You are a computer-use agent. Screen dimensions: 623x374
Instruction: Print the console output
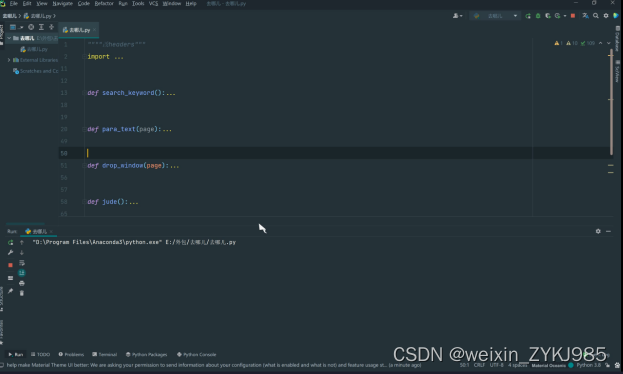(x=22, y=283)
